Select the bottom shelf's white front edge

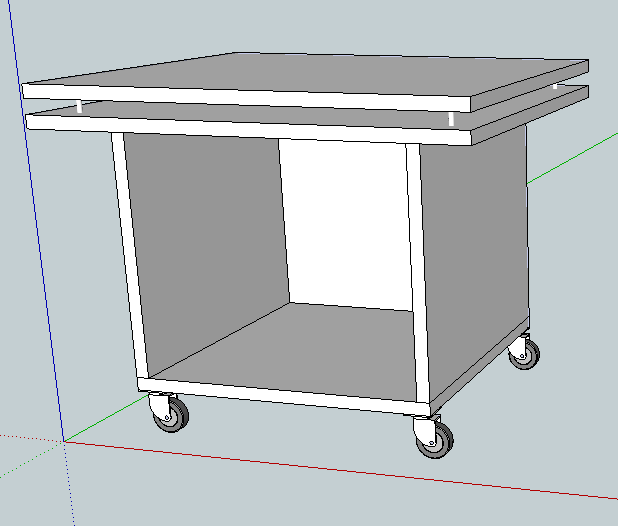tap(284, 396)
